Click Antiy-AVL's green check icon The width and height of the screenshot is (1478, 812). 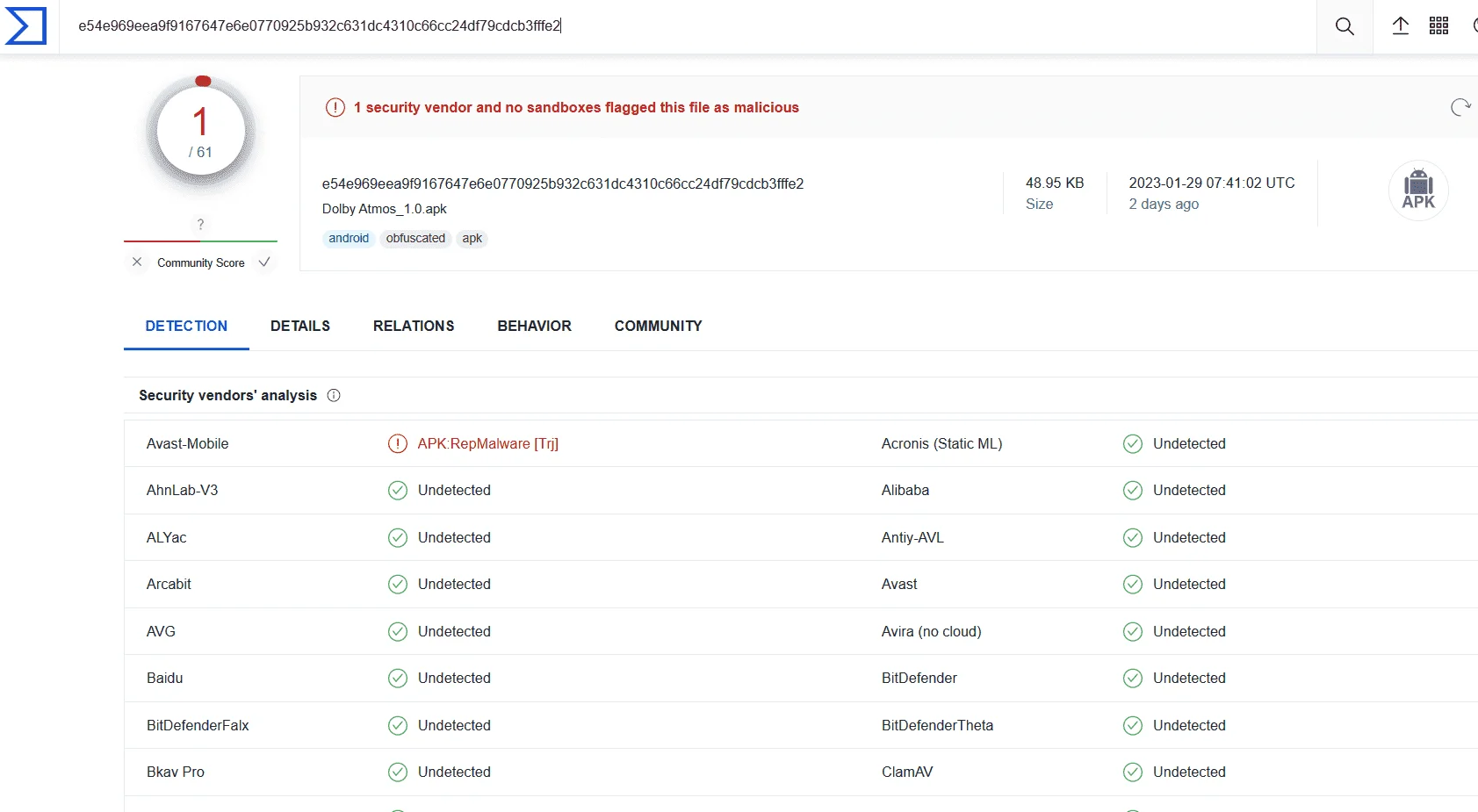[1133, 537]
